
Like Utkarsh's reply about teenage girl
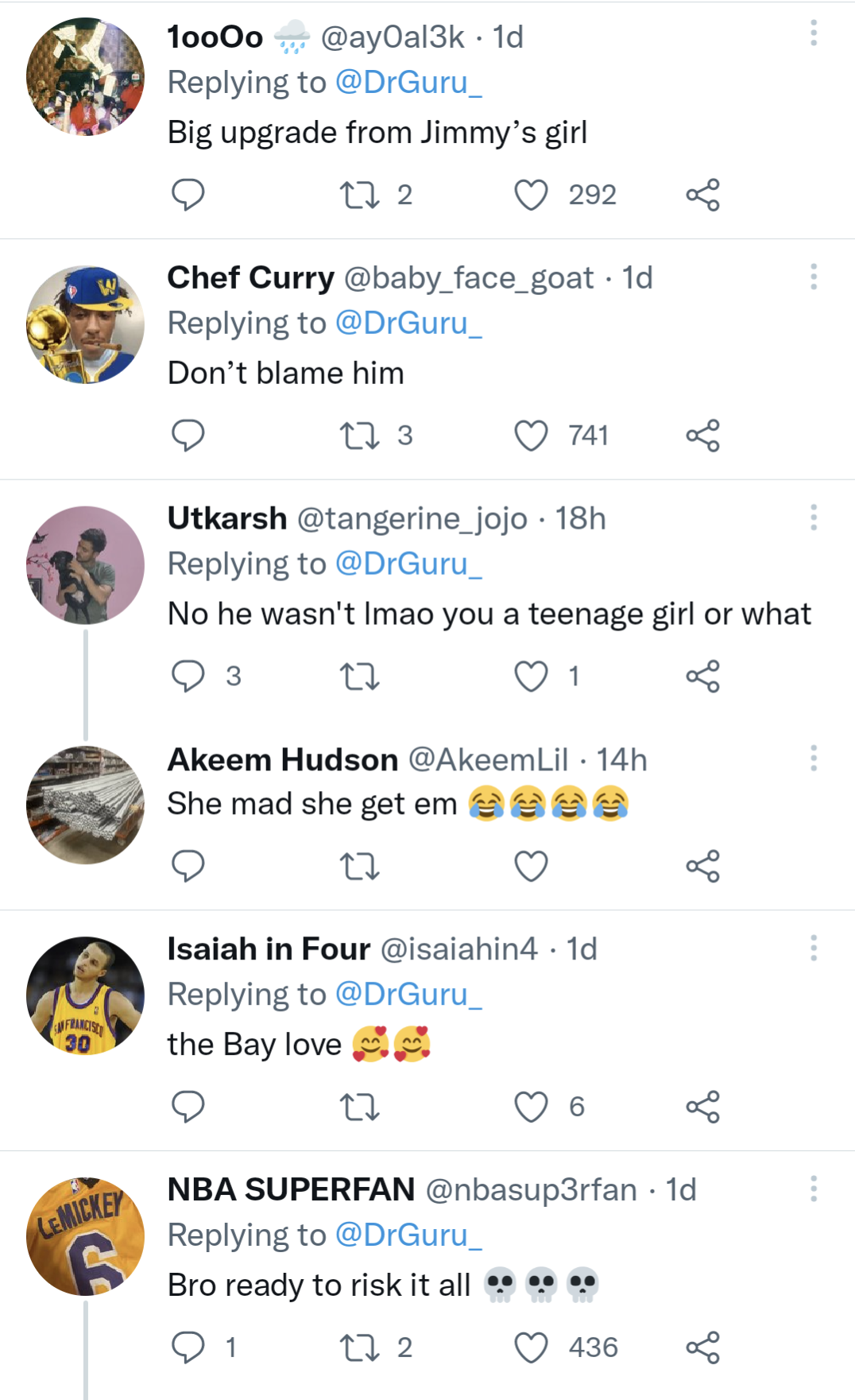(533, 677)
